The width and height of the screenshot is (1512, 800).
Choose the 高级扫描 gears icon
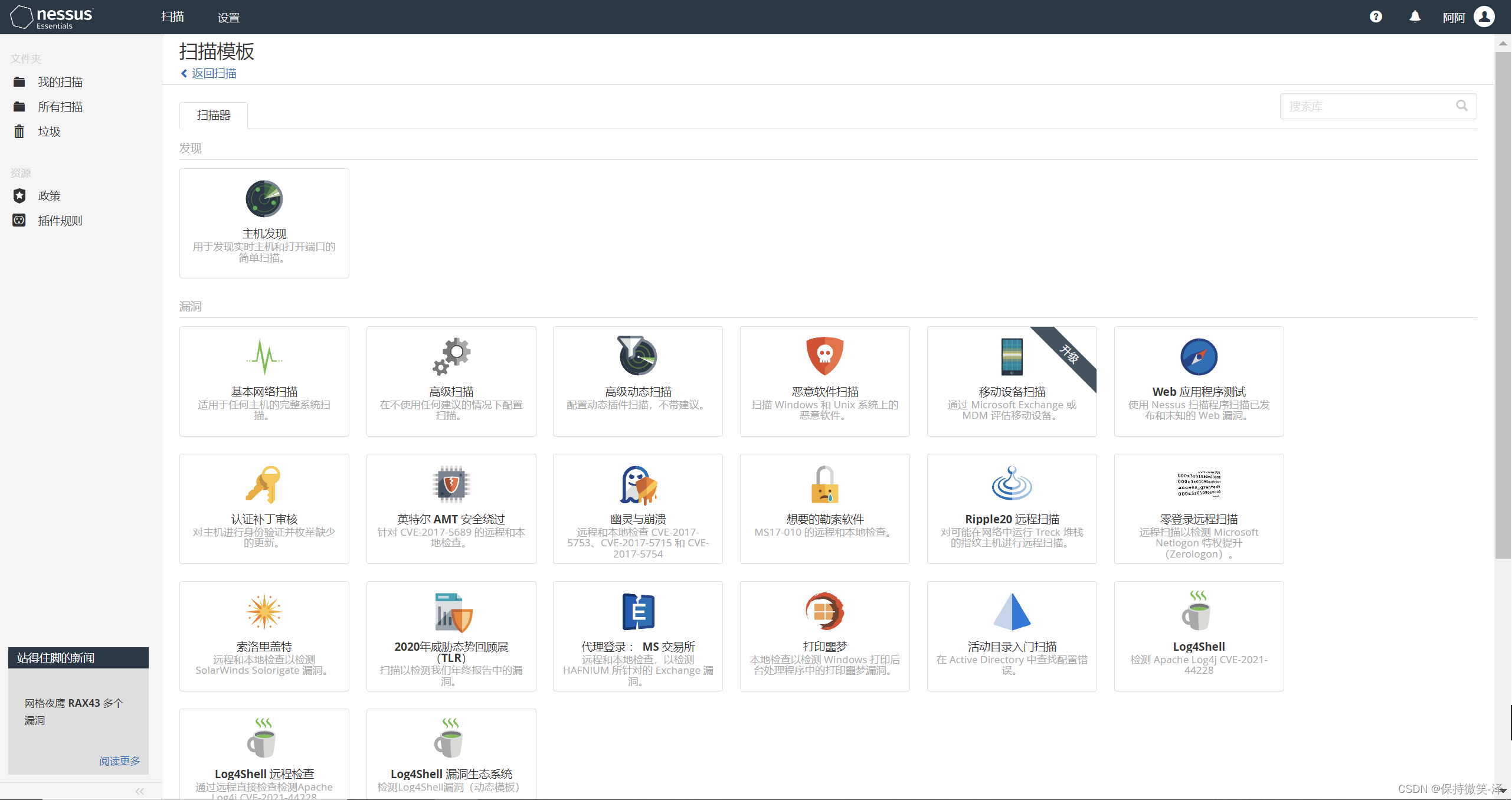click(x=451, y=356)
